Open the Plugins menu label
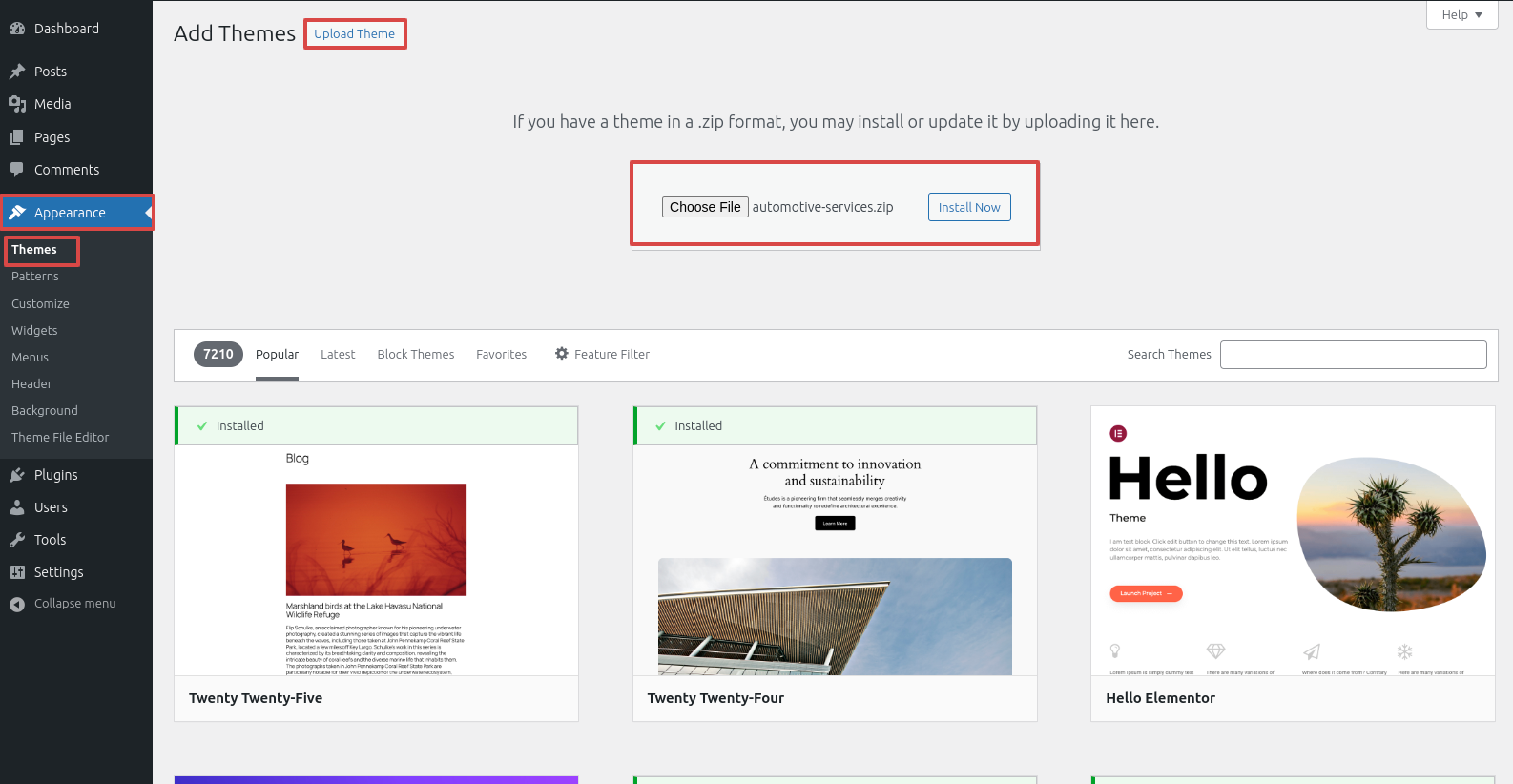 pyautogui.click(x=56, y=475)
